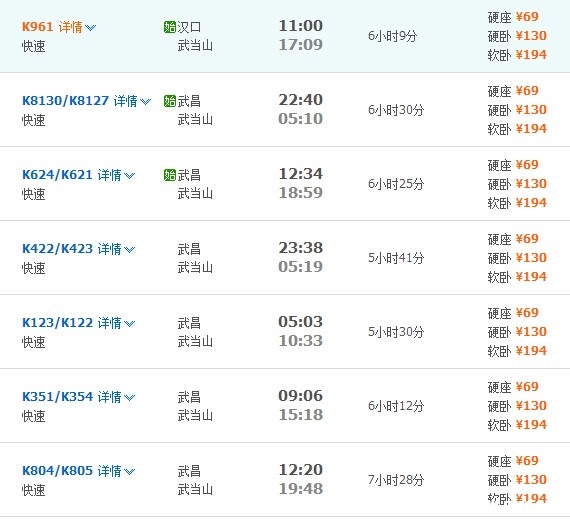This screenshot has width=570, height=519.
Task: Click 硬座 ¥69 price for K123/K122
Action: coord(513,313)
